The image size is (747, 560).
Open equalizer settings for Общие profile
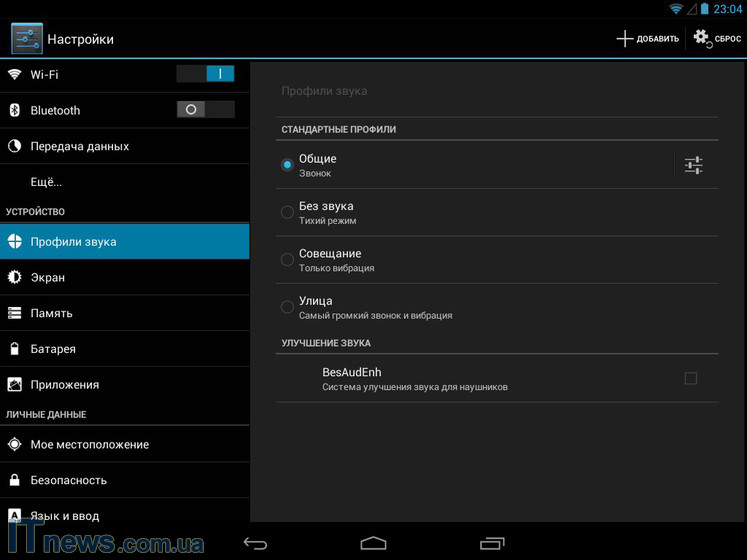[693, 166]
